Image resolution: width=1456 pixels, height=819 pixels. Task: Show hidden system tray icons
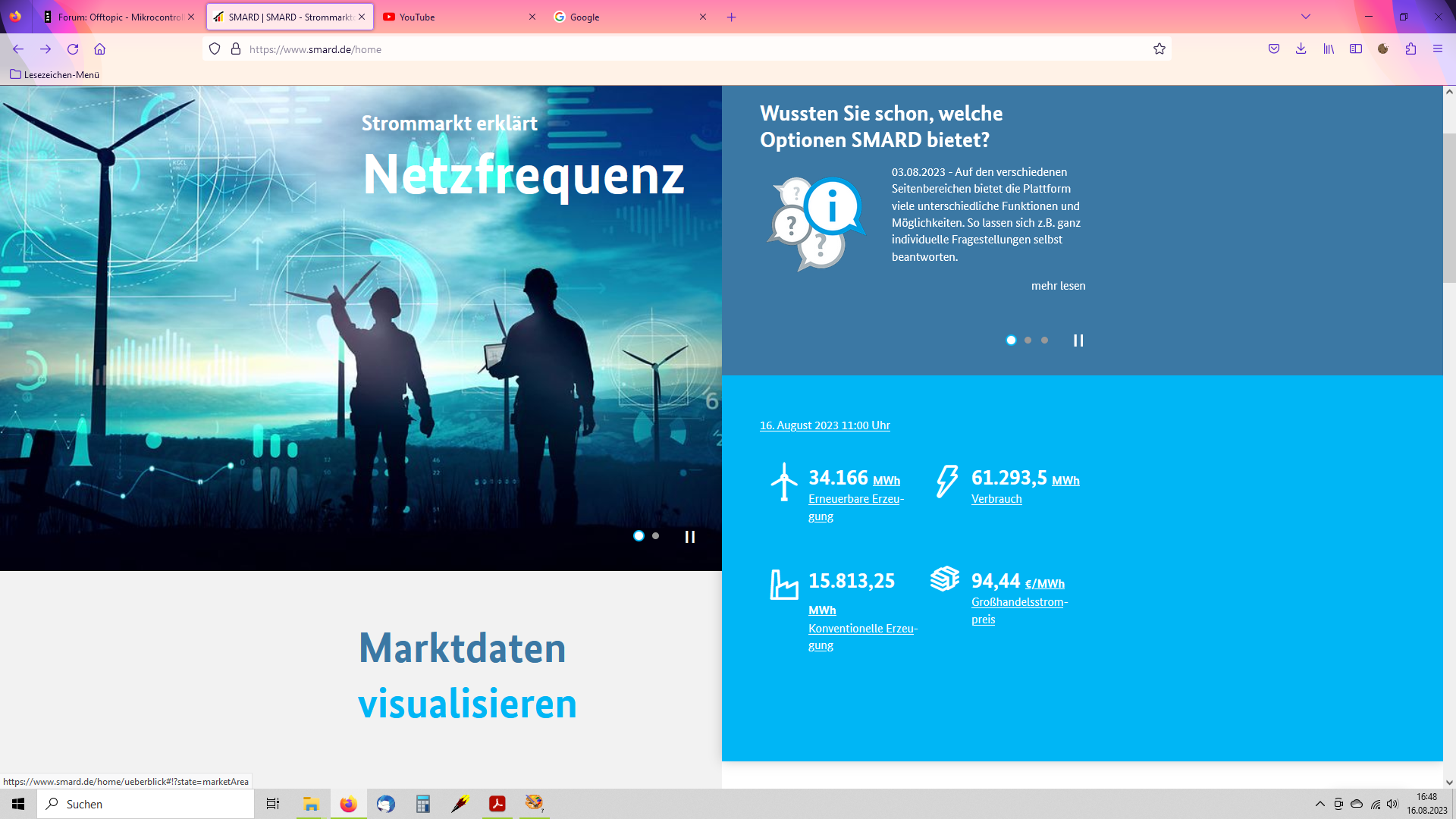(x=1320, y=804)
